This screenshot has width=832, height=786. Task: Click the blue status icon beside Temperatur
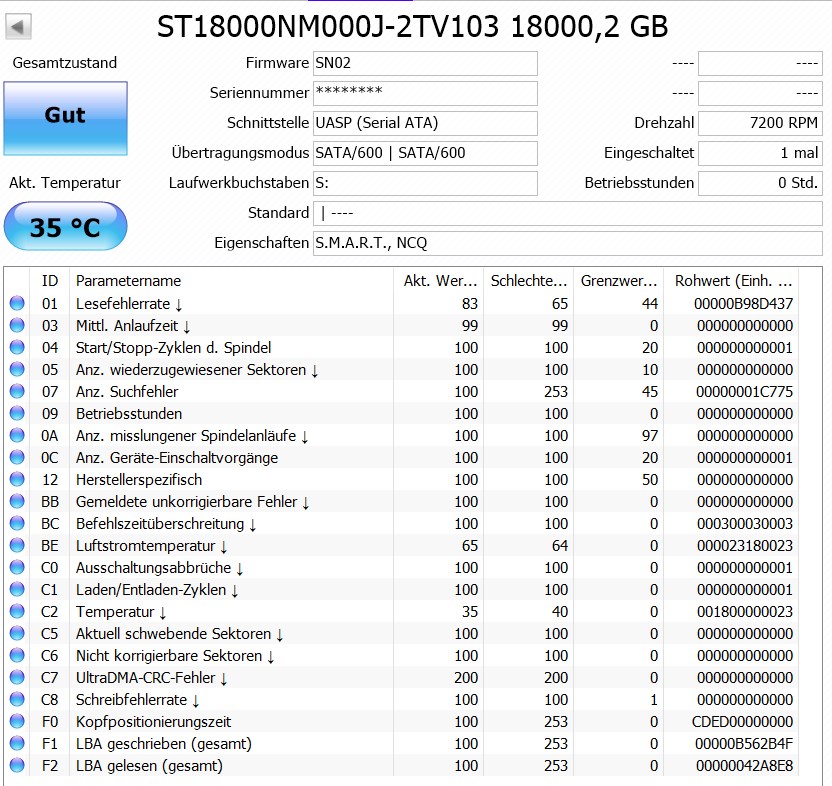pos(17,612)
